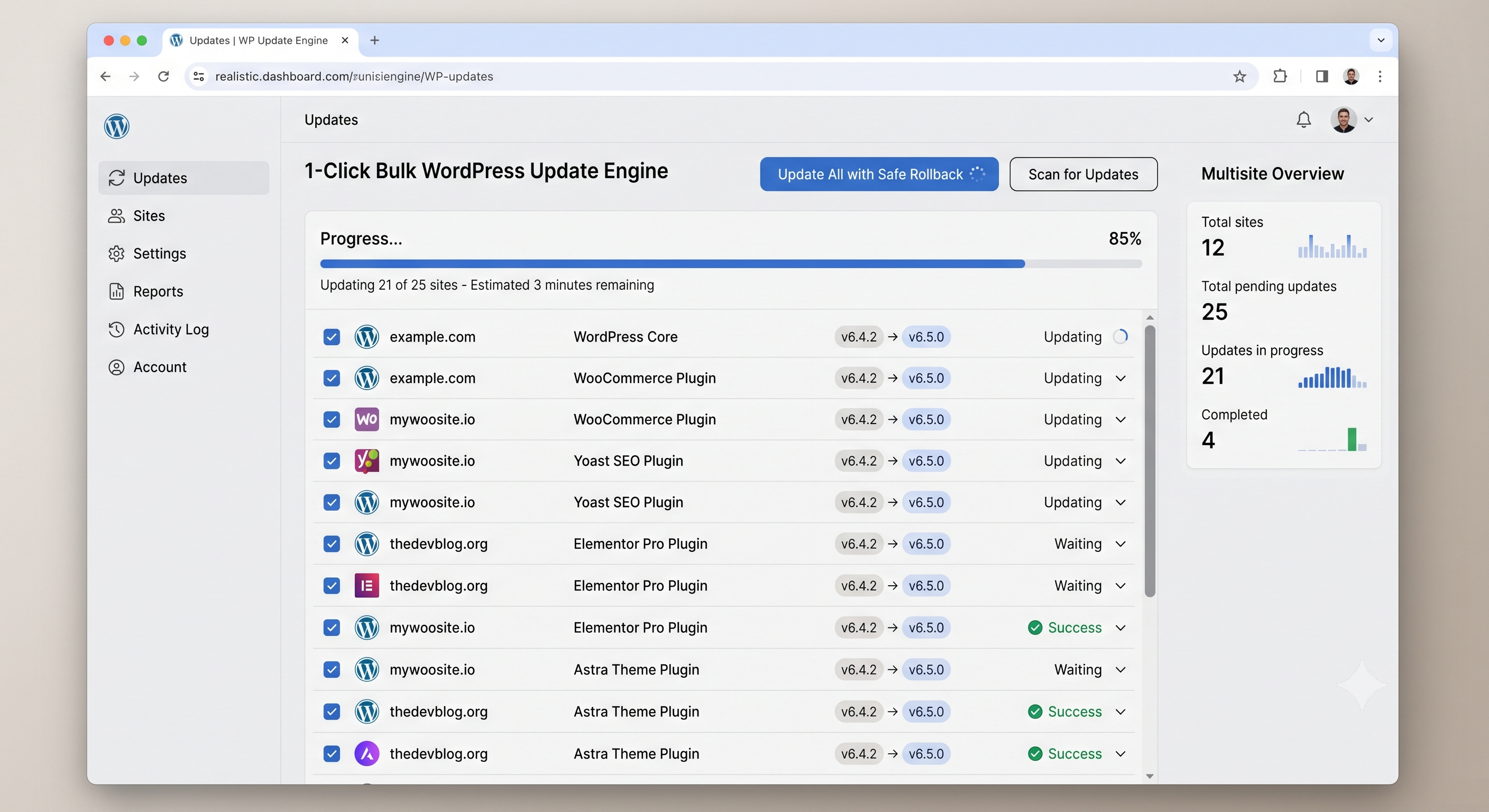Screen dimensions: 1489x812
Task: Open Account in sidebar
Action: point(184,367)
